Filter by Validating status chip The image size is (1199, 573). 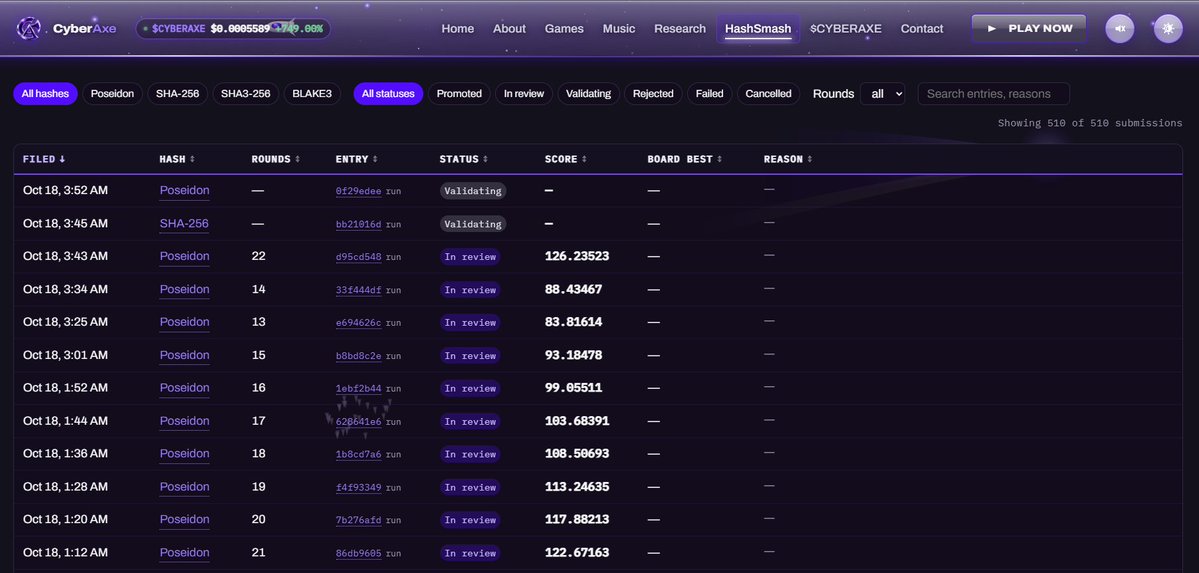coord(588,94)
